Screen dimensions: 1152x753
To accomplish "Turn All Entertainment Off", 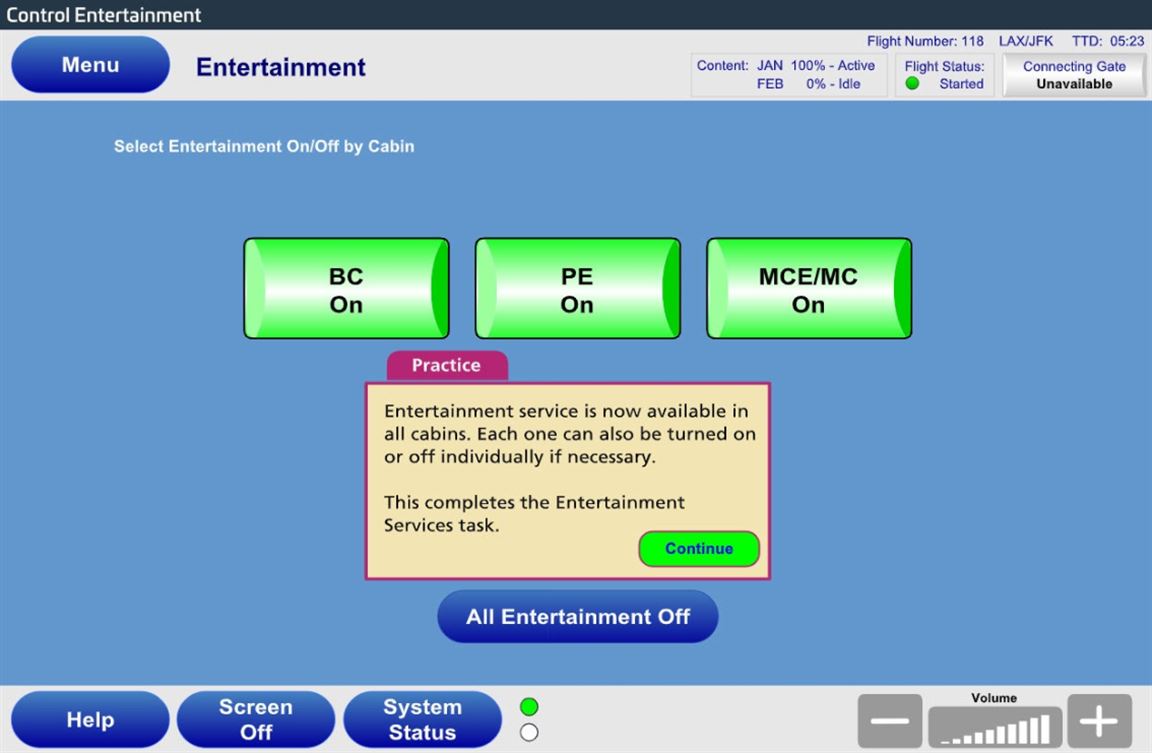I will tap(577, 617).
